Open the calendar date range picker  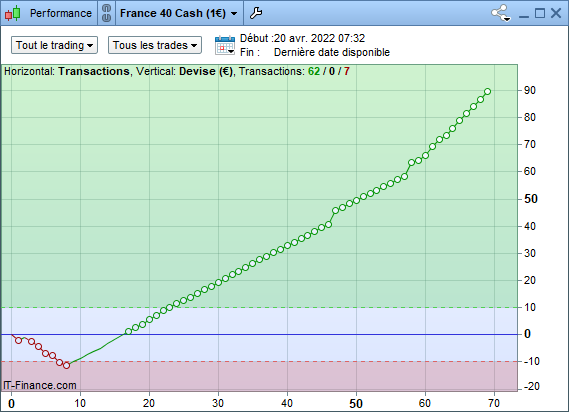pyautogui.click(x=225, y=45)
